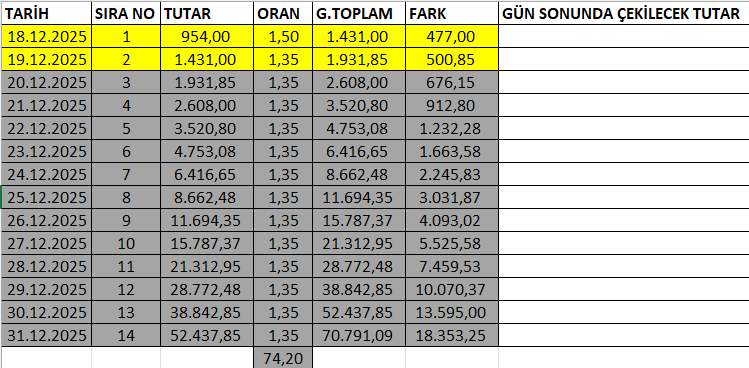Click the G.TOPLAM cell 28.772,48
Image resolution: width=749 pixels, height=368 pixels.
(x=359, y=266)
